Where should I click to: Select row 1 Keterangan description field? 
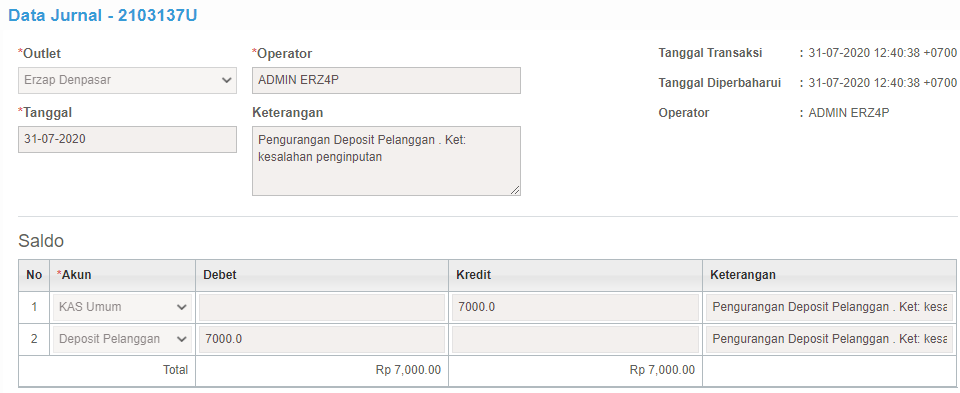[x=829, y=307]
